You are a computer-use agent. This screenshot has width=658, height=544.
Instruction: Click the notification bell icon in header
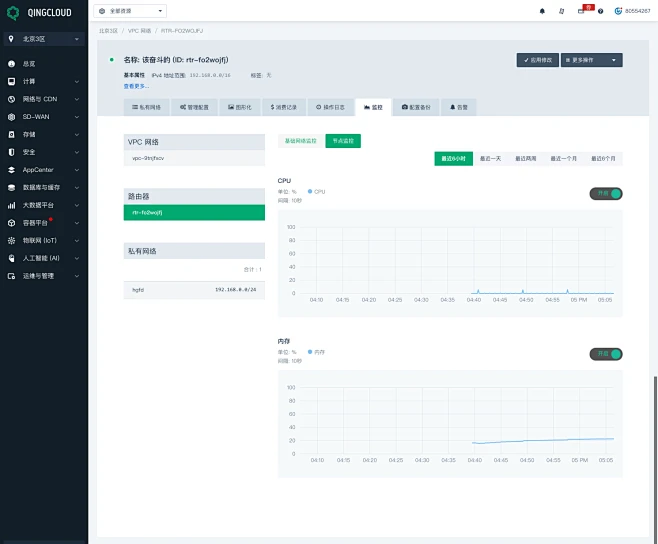[x=543, y=11]
